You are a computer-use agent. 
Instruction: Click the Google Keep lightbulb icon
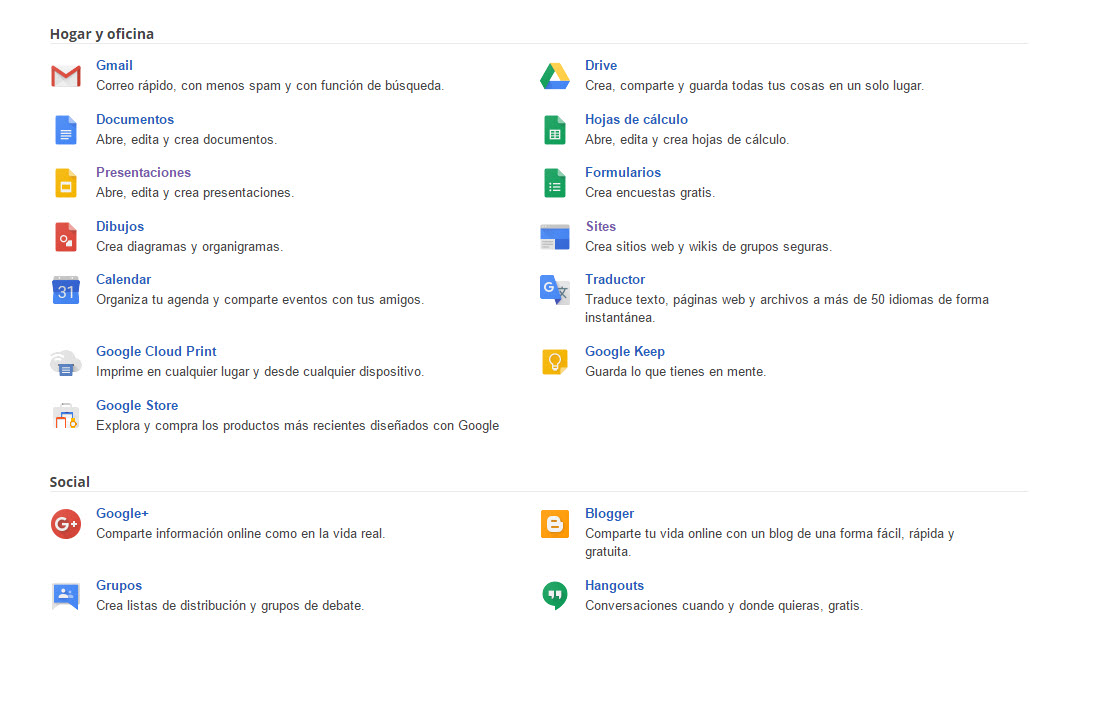coord(555,362)
